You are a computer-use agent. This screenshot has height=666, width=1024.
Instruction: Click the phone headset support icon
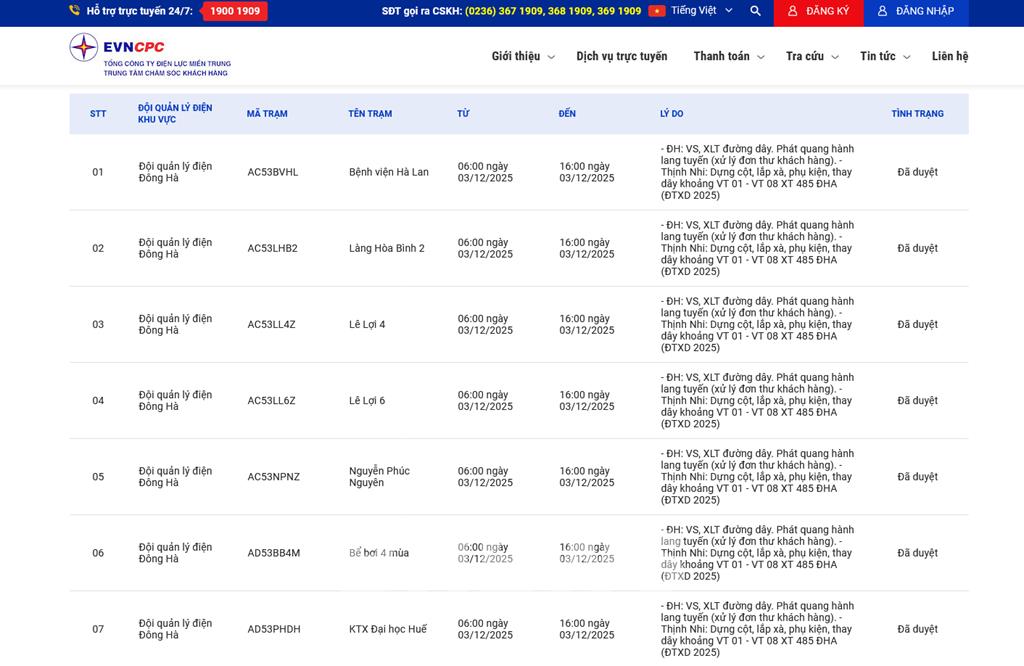click(x=75, y=11)
